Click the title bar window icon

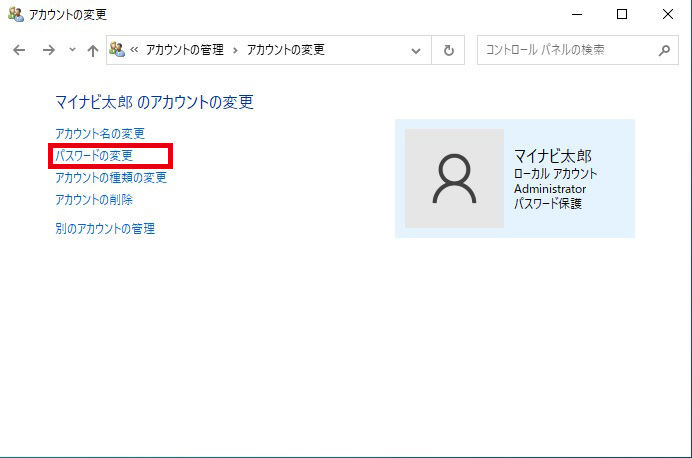tap(16, 15)
